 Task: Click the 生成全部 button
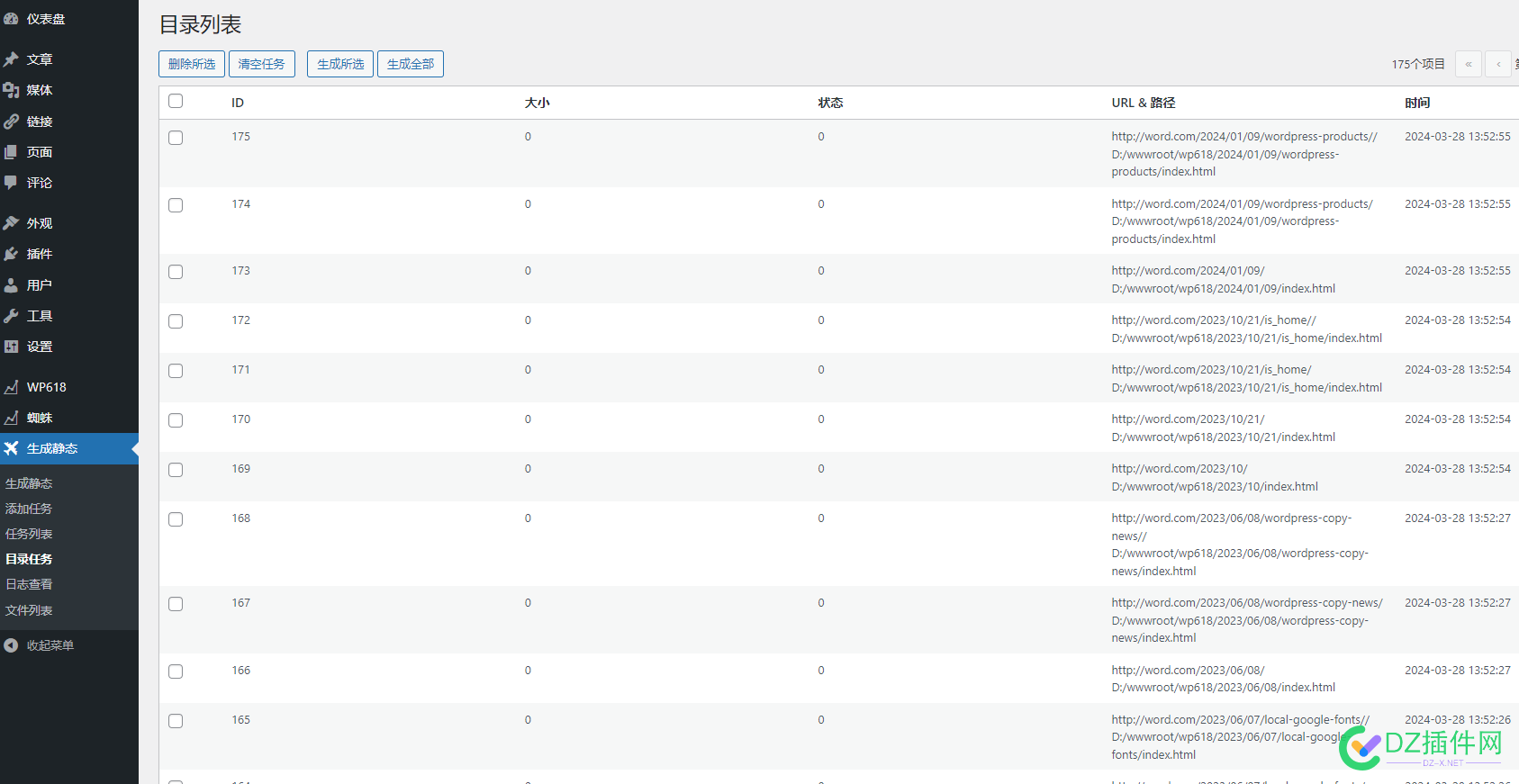(x=411, y=64)
